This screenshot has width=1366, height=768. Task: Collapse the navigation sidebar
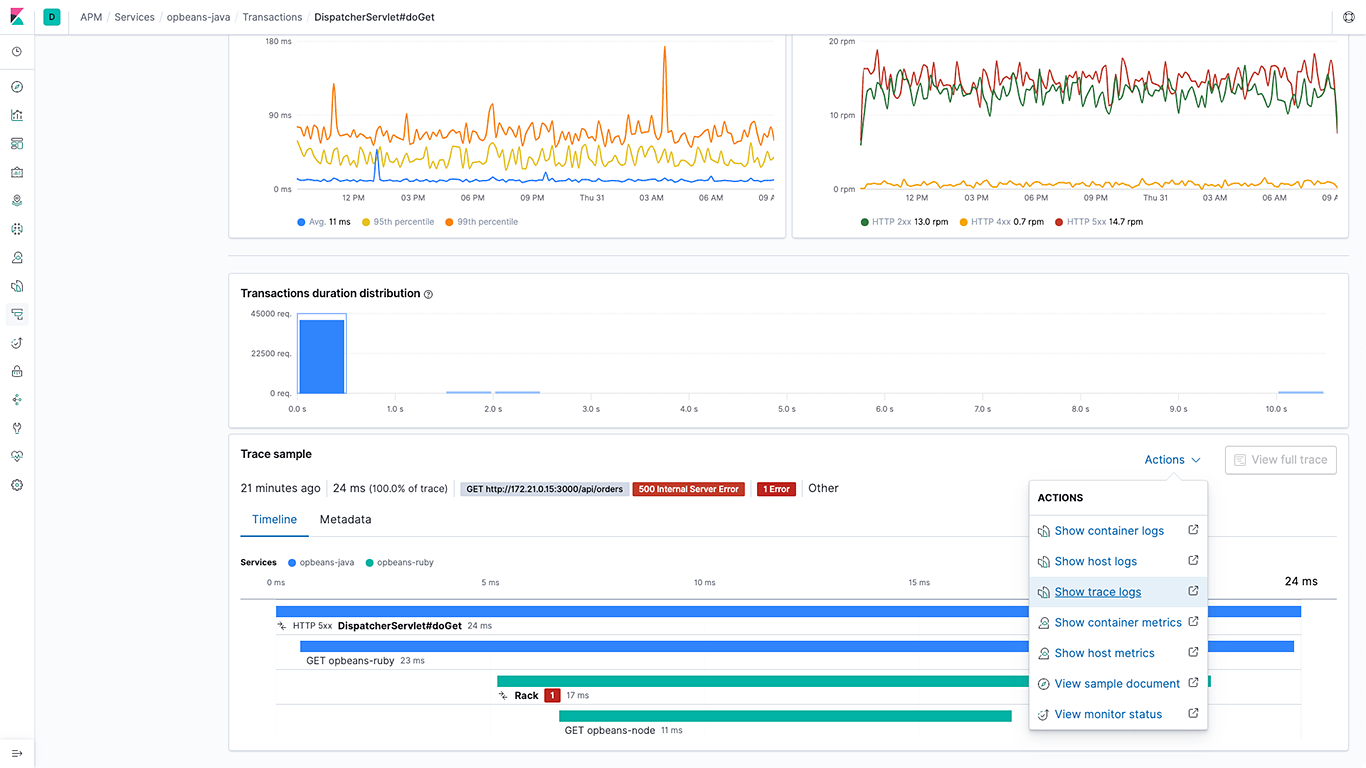point(16,755)
